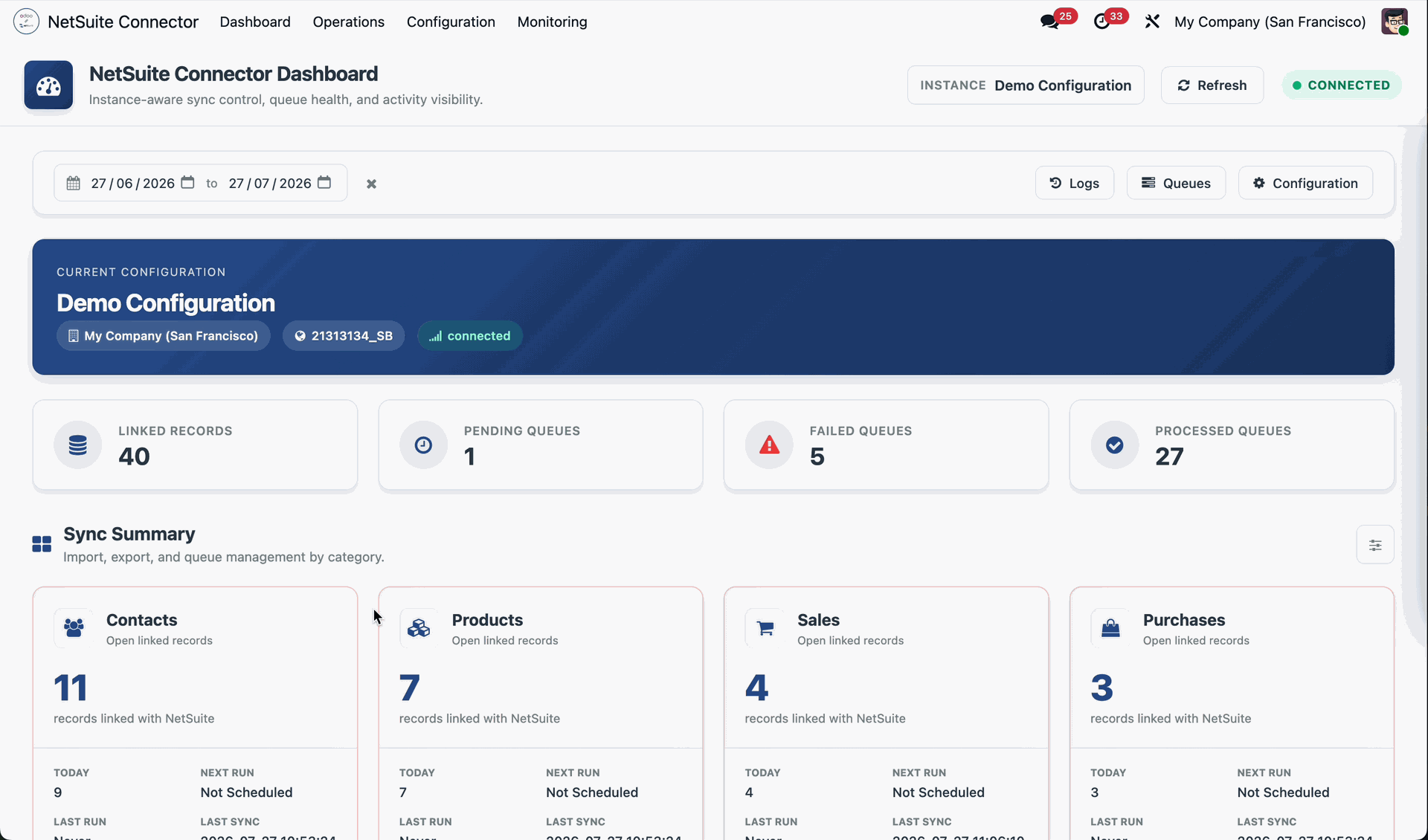
Task: Click the CONNECTED status badge
Action: click(x=1342, y=85)
